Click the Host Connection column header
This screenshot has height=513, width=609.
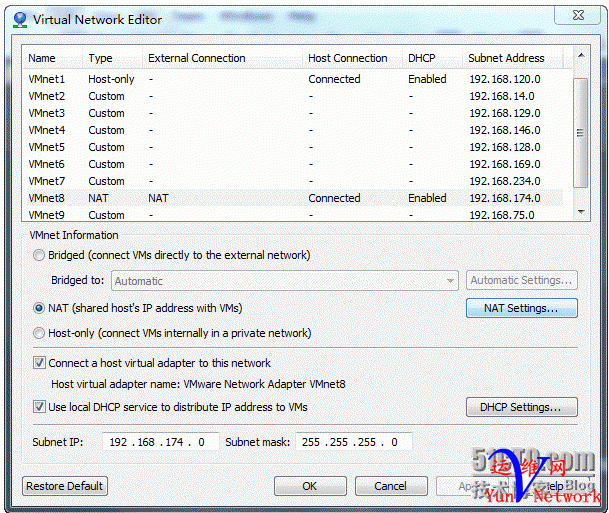[x=353, y=58]
